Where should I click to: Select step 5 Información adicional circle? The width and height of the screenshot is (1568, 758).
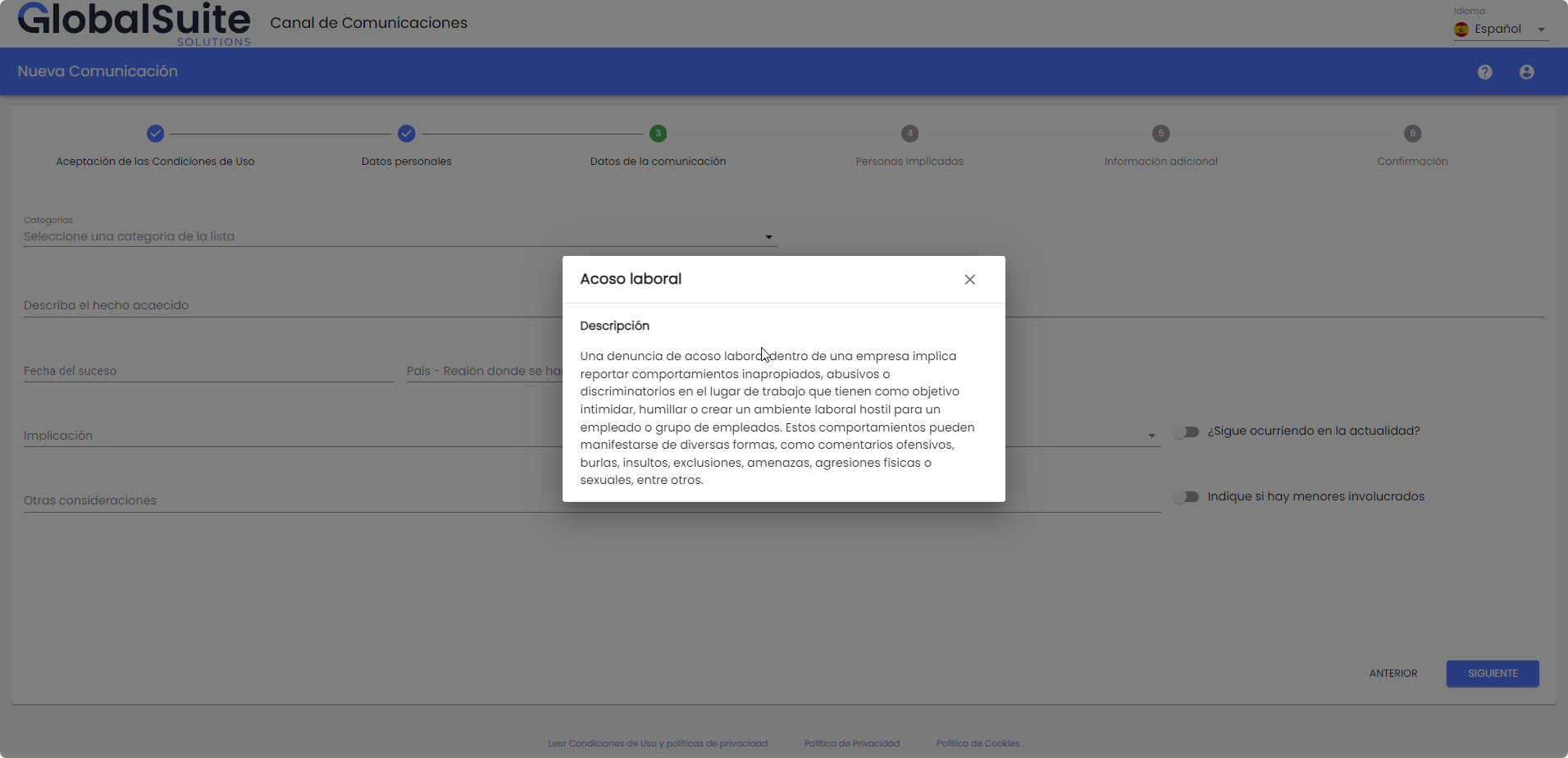pos(1160,134)
